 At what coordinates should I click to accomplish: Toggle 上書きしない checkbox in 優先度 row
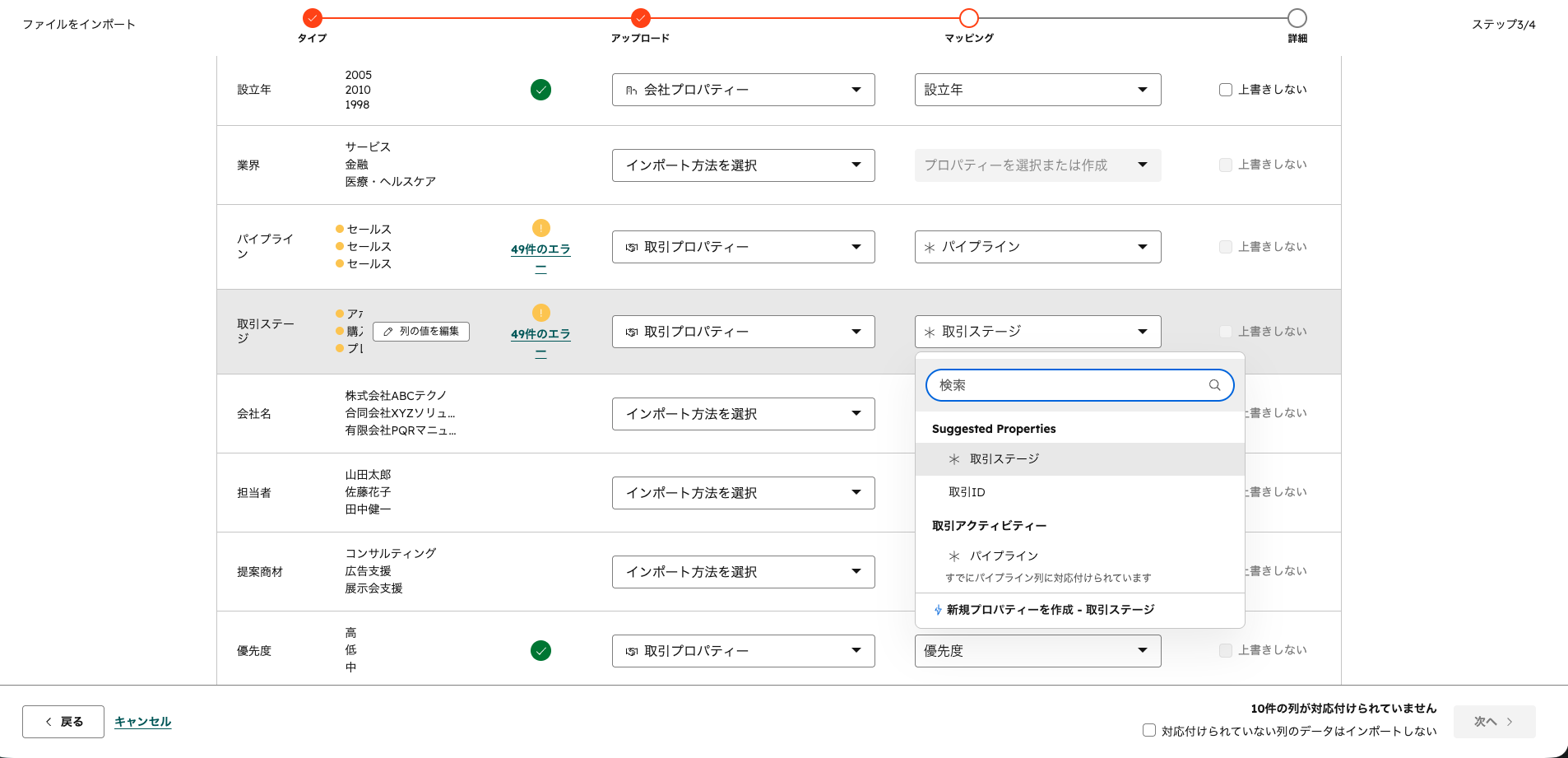coord(1226,650)
